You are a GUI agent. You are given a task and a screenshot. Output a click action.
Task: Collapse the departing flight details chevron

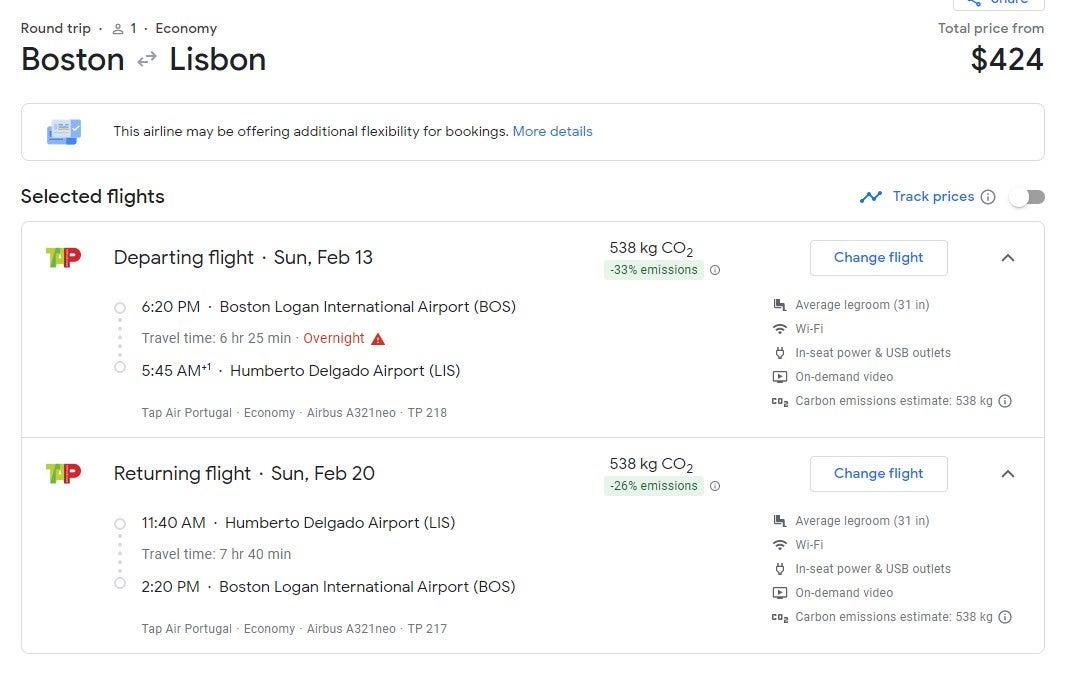point(1008,258)
